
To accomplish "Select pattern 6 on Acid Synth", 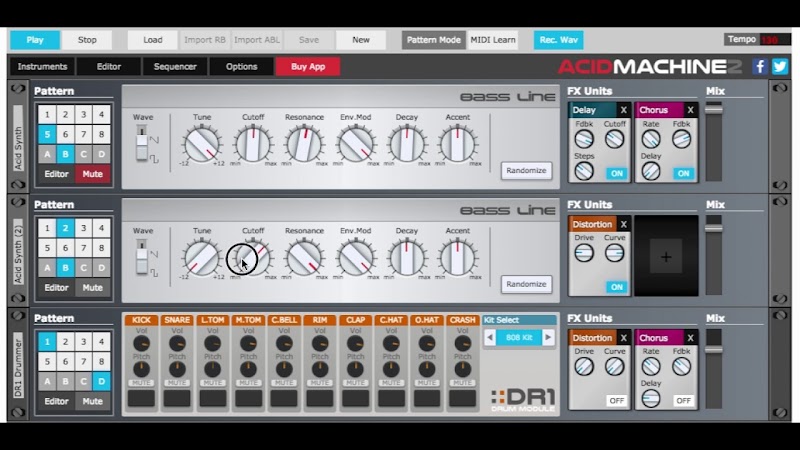I will point(65,134).
